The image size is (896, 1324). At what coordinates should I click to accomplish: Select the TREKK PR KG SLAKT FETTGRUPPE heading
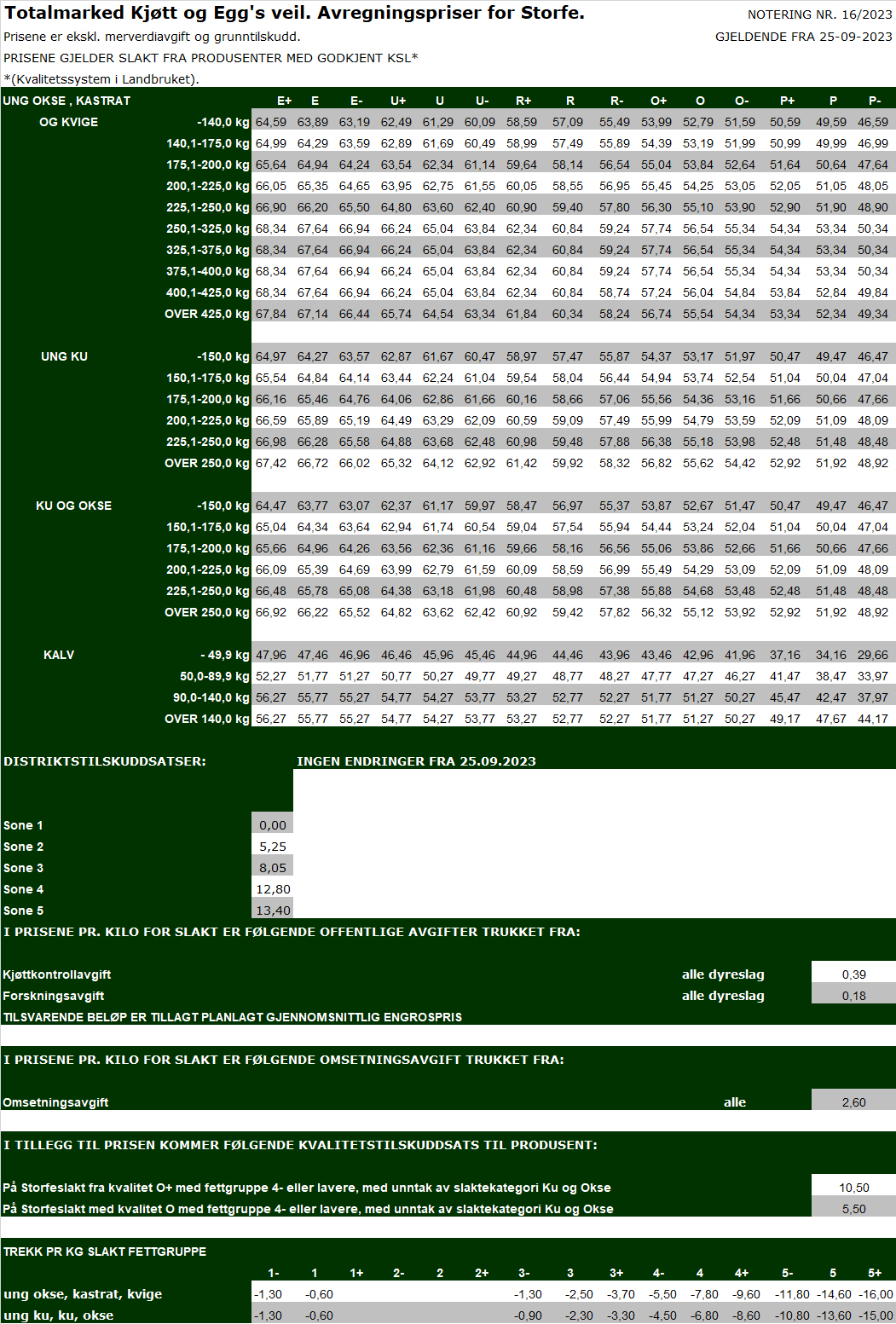[x=105, y=1252]
